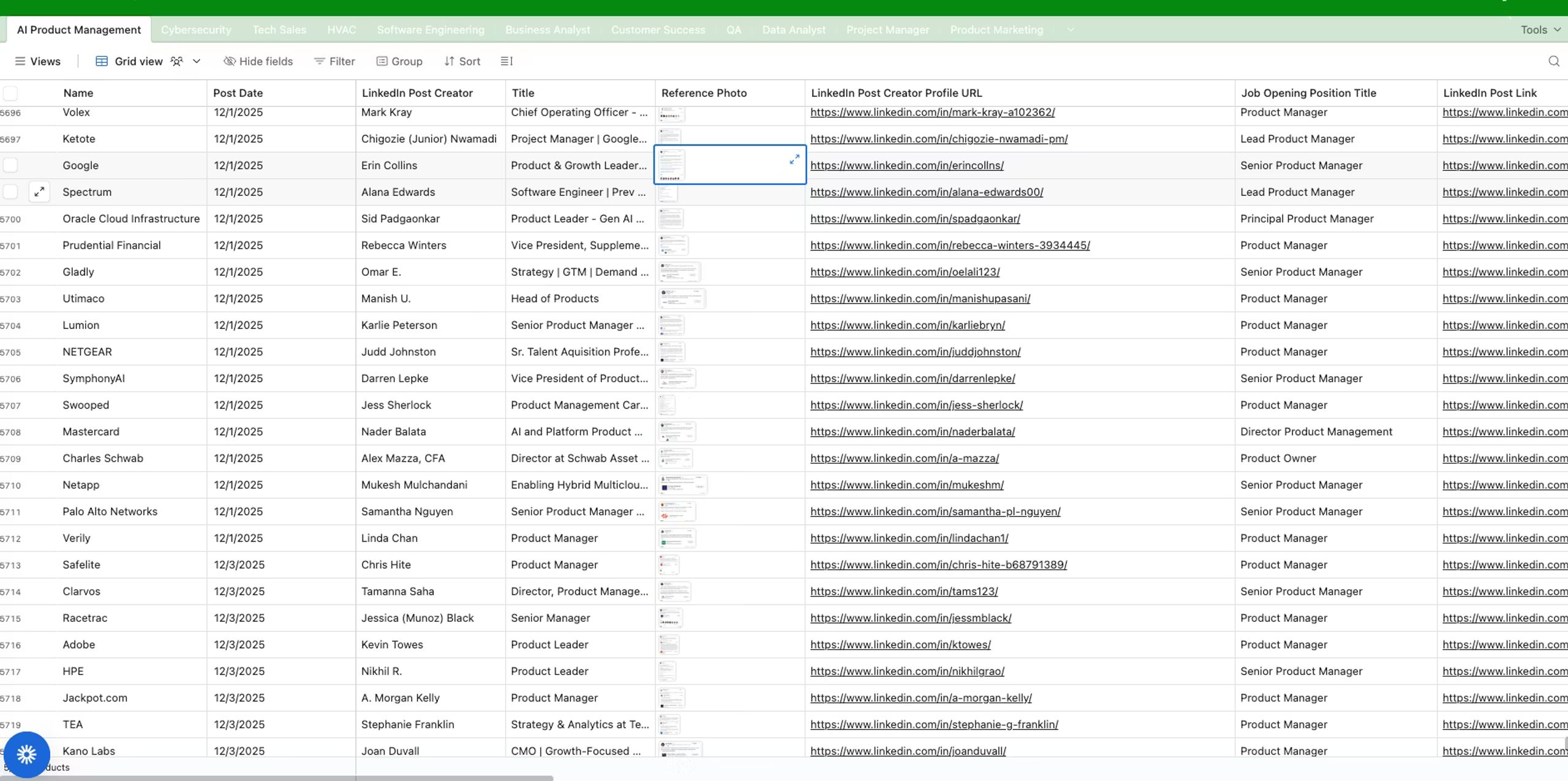This screenshot has height=781, width=1568.
Task: Select the "Samantha Nguyen" creator cell
Action: [x=431, y=511]
